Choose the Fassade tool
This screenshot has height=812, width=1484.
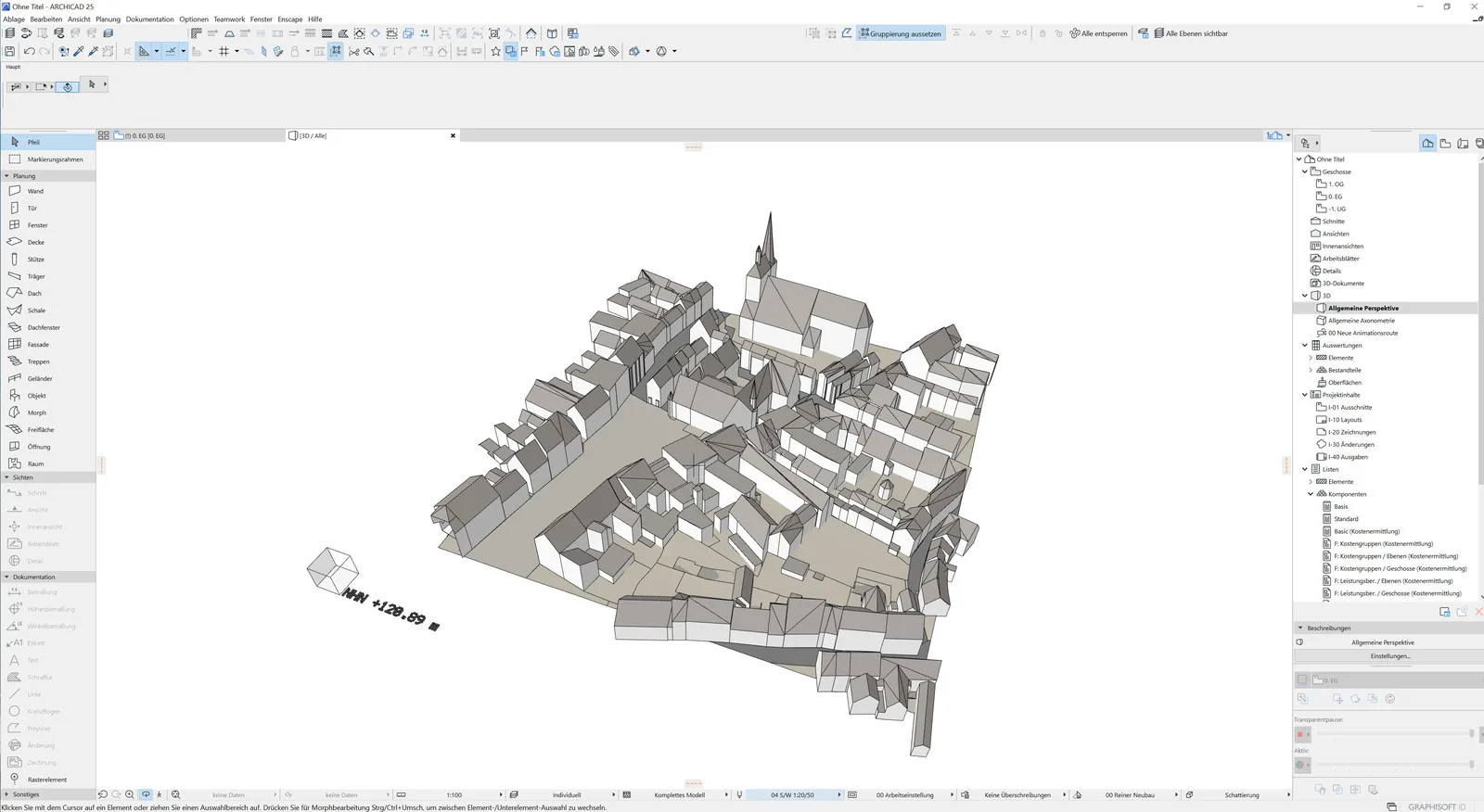click(48, 345)
